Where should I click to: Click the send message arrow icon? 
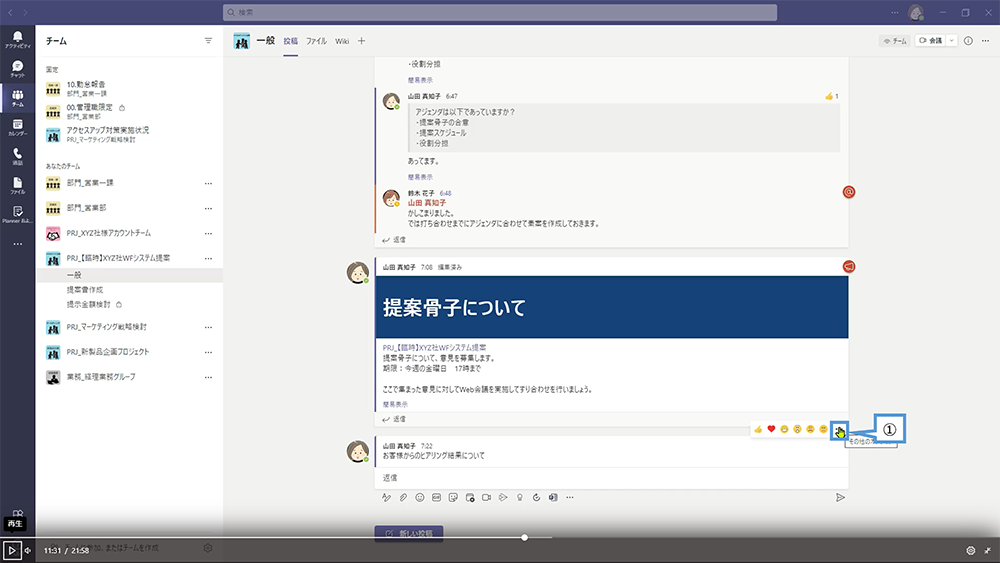tap(841, 497)
